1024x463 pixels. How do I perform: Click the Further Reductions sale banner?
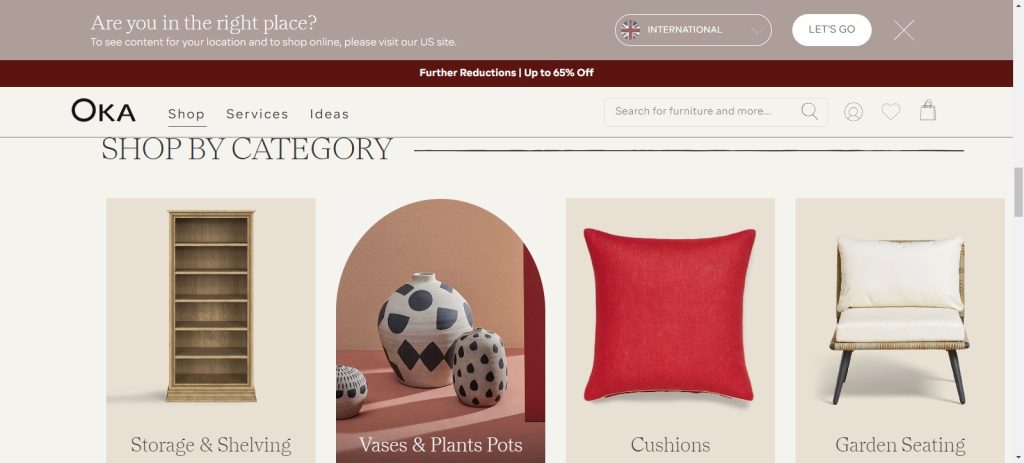(506, 73)
